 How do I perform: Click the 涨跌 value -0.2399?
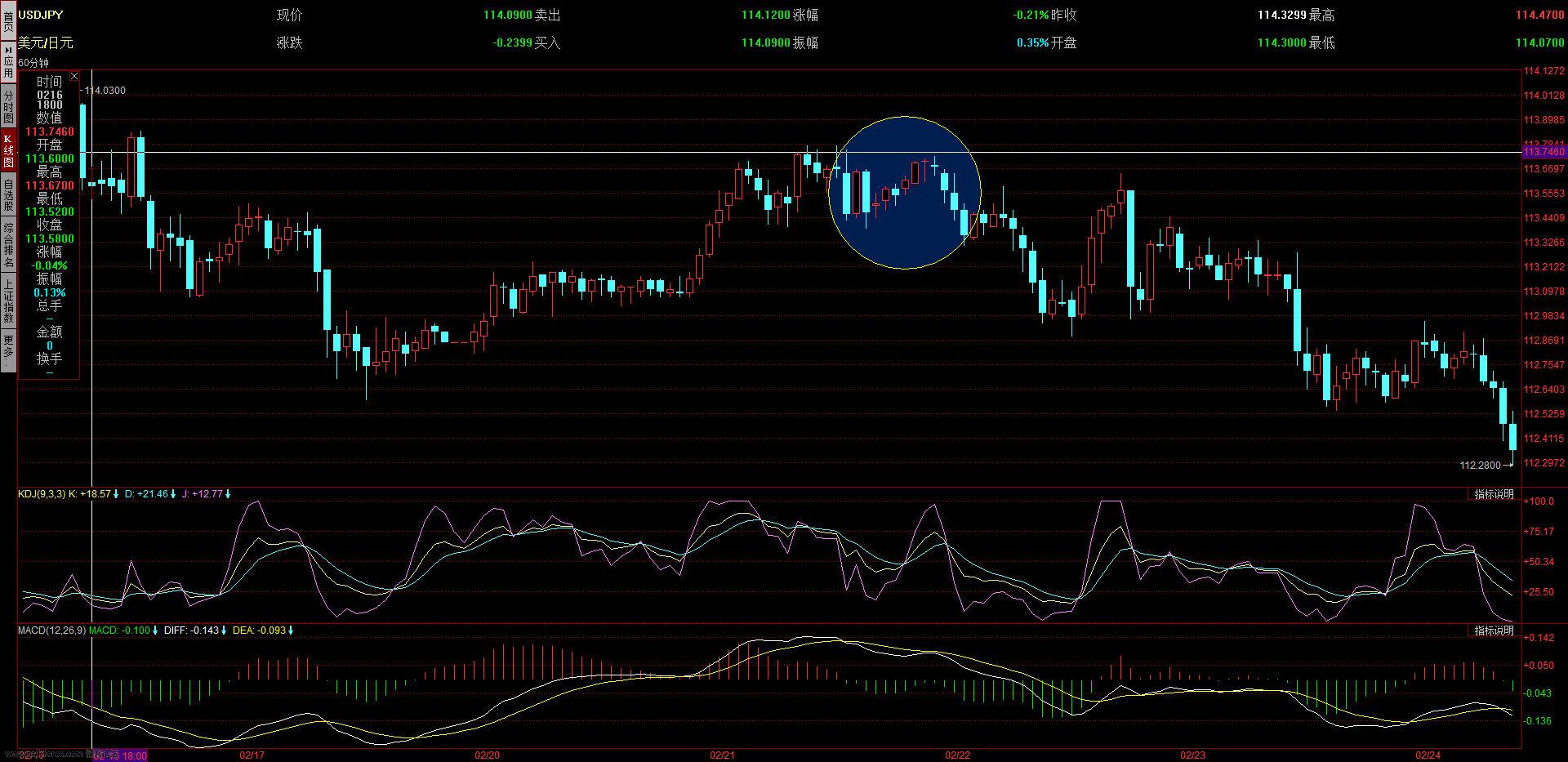coord(512,42)
